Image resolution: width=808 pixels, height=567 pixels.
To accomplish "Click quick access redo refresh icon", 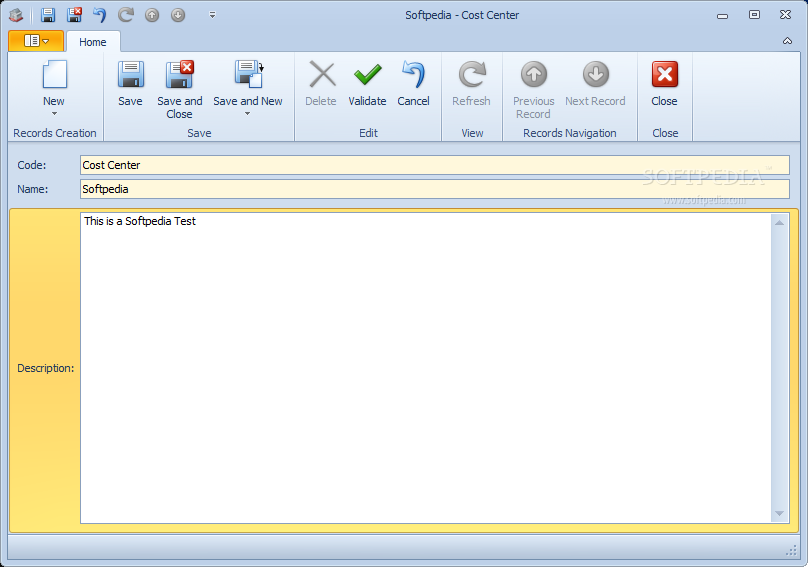I will (x=126, y=15).
